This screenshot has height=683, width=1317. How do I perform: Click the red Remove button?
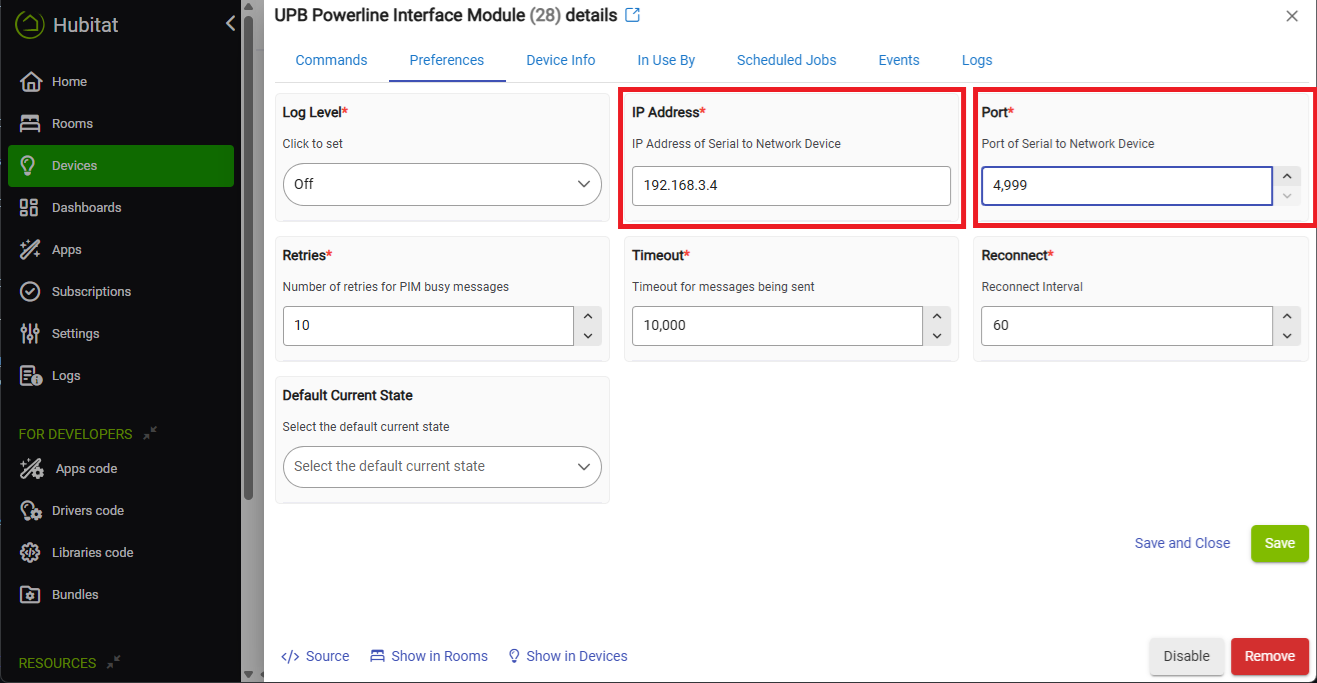tap(1269, 656)
